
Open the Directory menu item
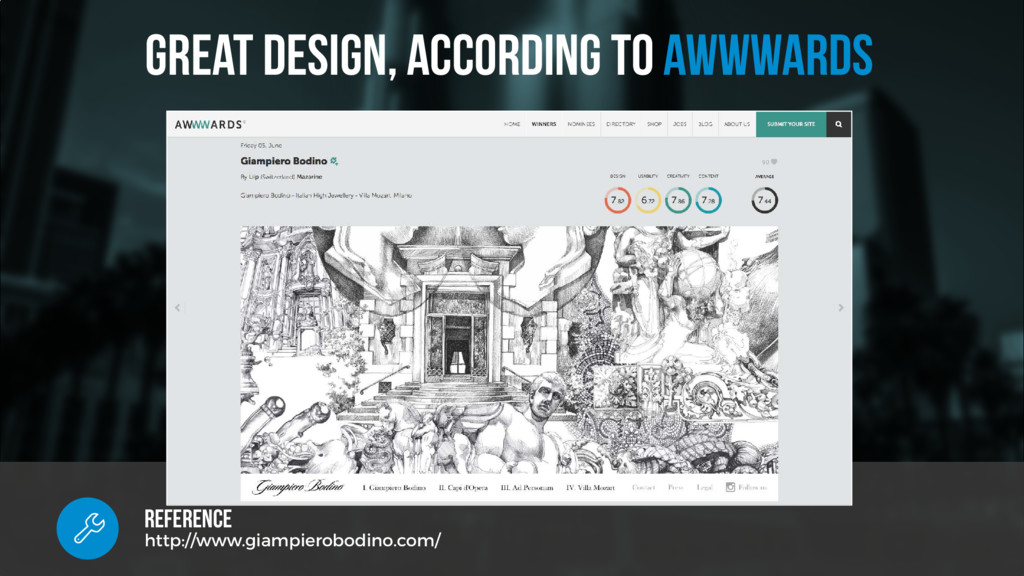pos(620,124)
